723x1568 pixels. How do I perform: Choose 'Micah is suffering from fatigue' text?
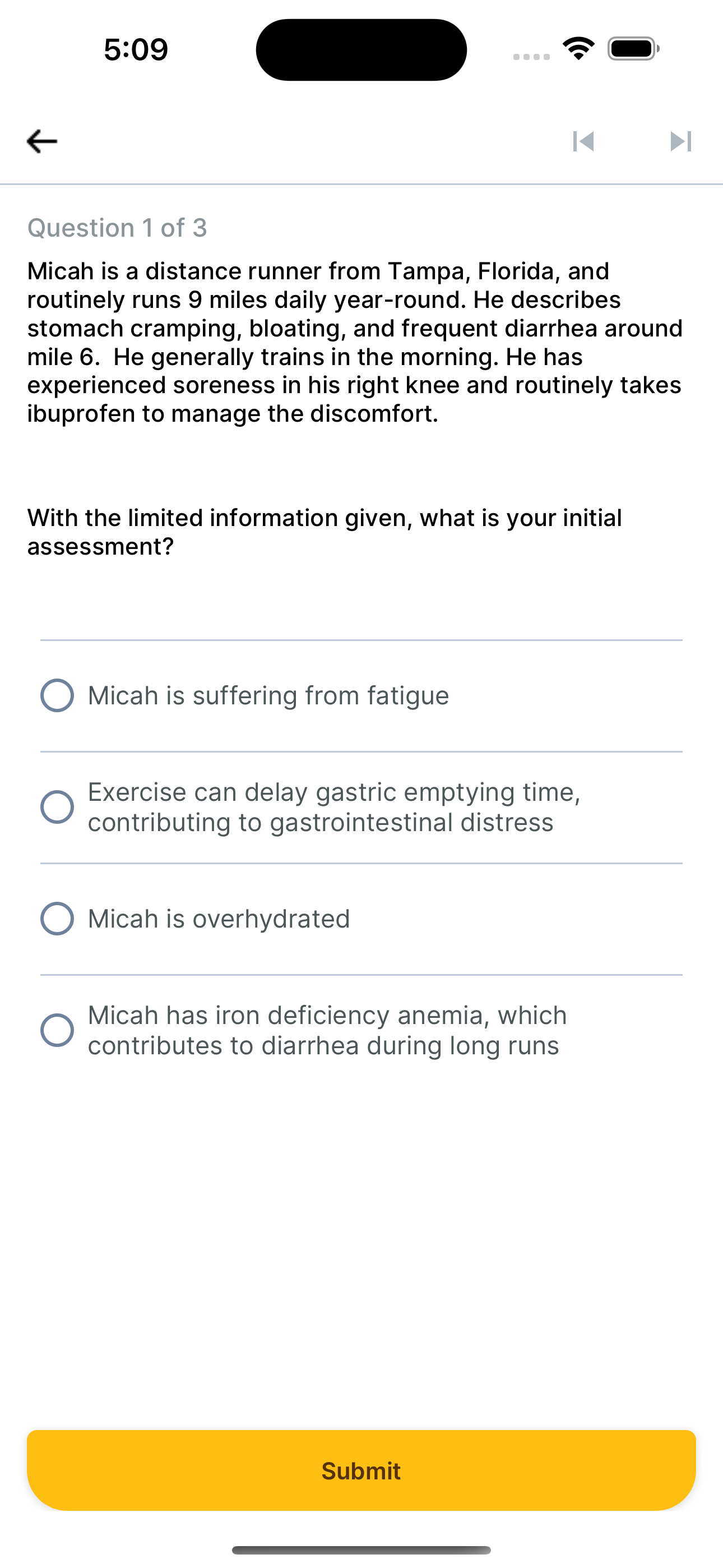(x=268, y=695)
